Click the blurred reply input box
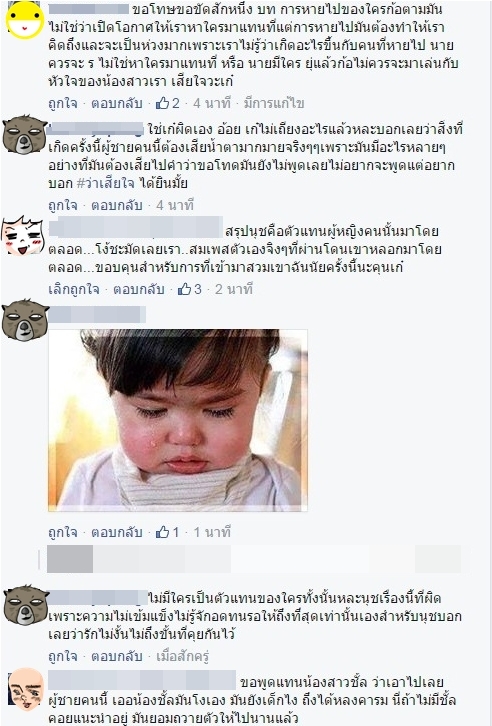This screenshot has width=492, height=726. click(254, 559)
